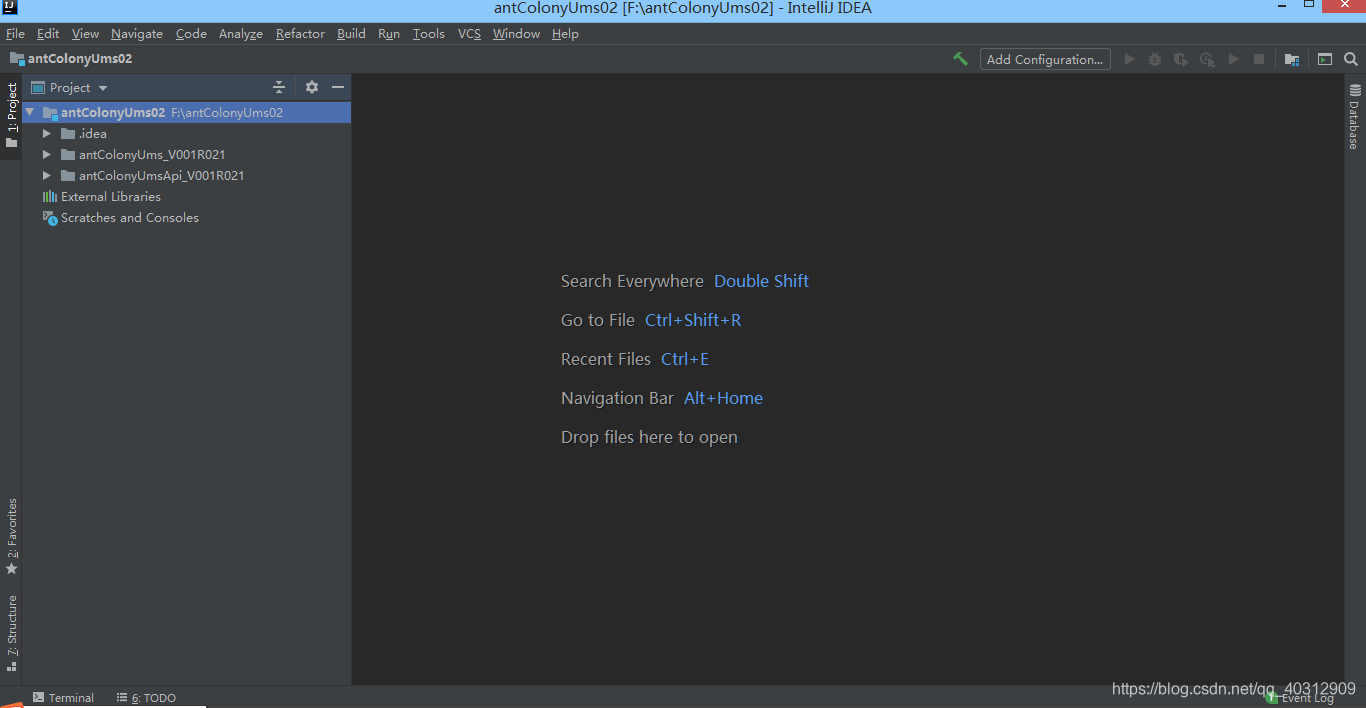Select antColonyUms_V001R021 tree row
The image size is (1366, 708).
186,155
